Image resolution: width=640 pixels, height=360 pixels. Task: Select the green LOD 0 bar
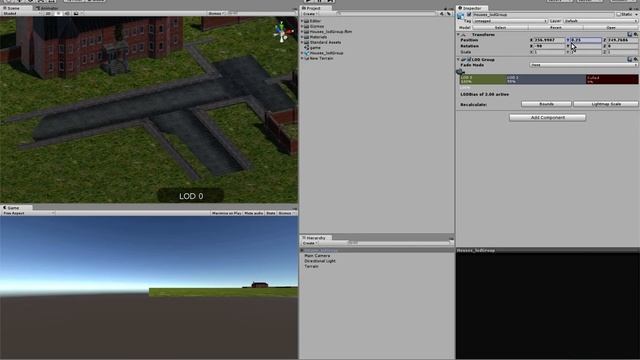483,79
